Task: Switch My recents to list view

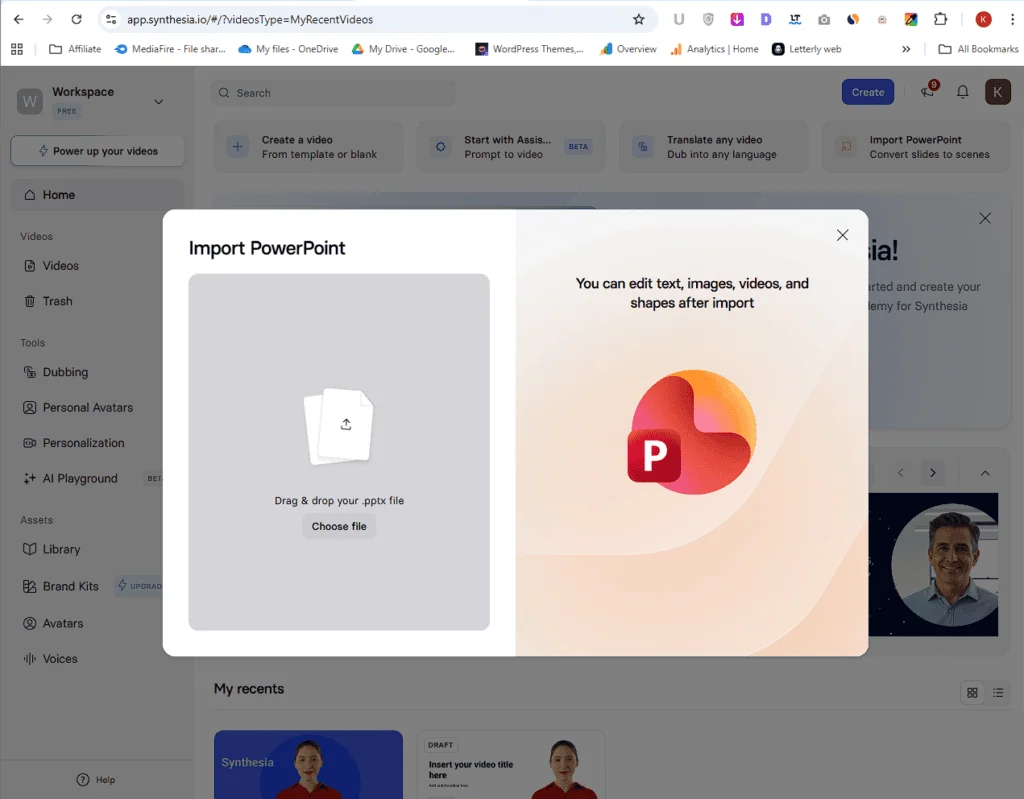Action: tap(998, 693)
